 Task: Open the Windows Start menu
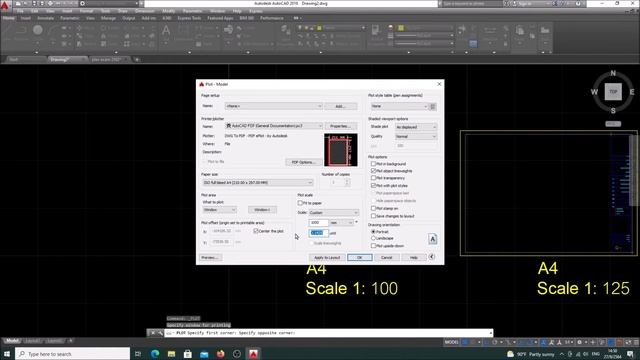[7, 353]
